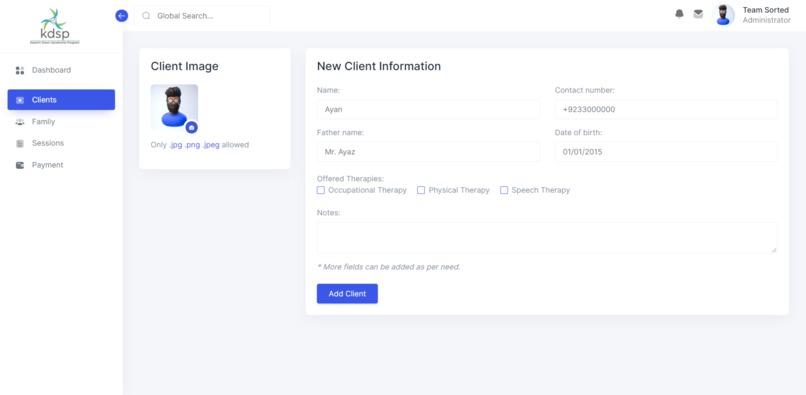Viewport: 806px width, 395px height.
Task: Click the Payment wallet icon
Action: coord(20,165)
